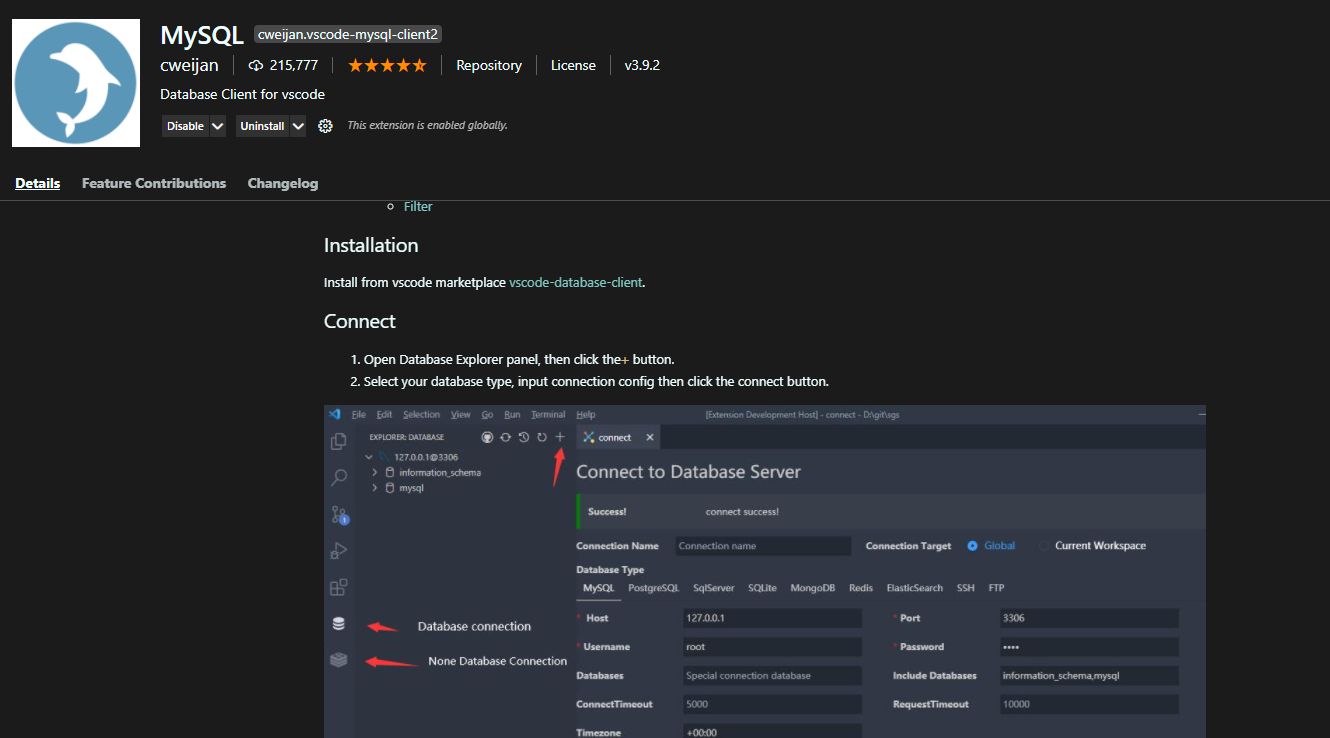Click the Database connection cylinder icon
The width and height of the screenshot is (1330, 738).
click(339, 624)
